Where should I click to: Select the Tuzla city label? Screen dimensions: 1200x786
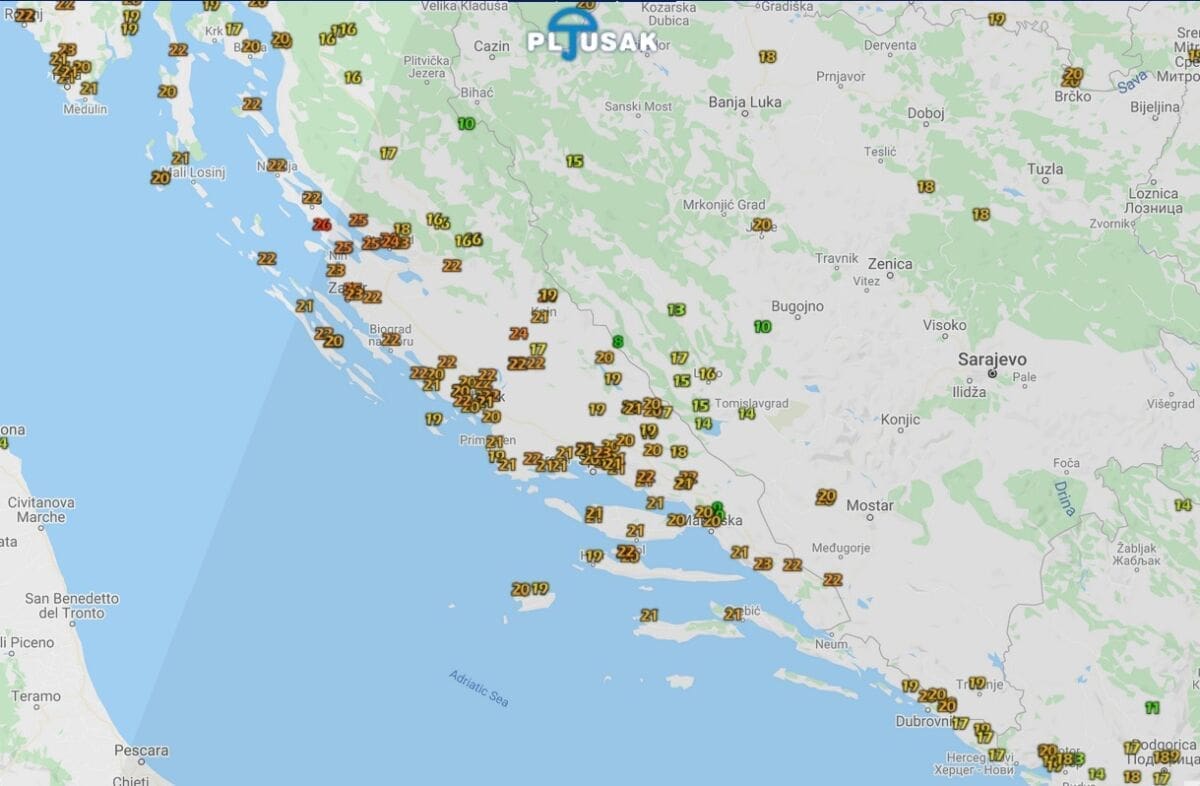coord(1045,169)
